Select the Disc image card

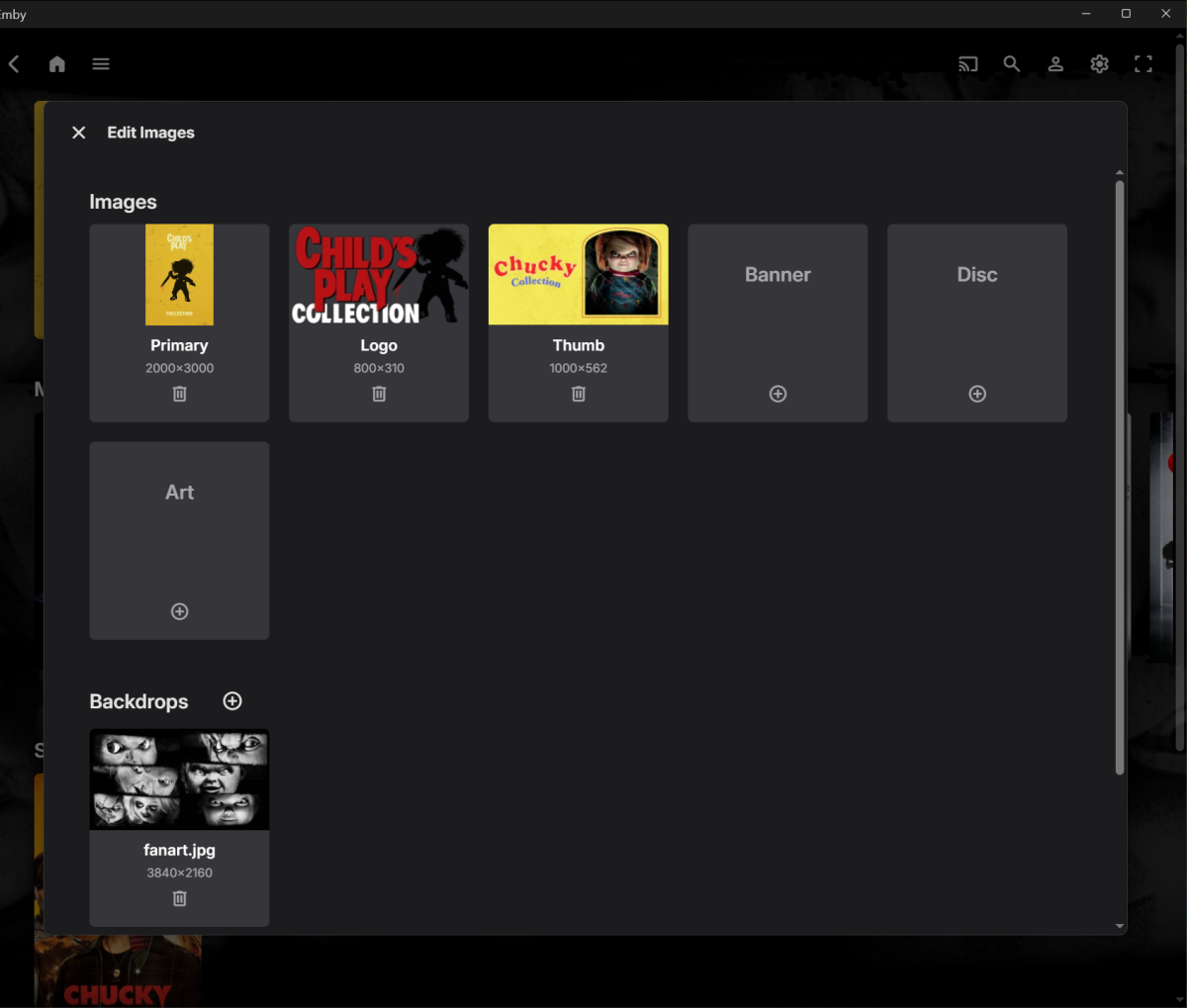977,322
